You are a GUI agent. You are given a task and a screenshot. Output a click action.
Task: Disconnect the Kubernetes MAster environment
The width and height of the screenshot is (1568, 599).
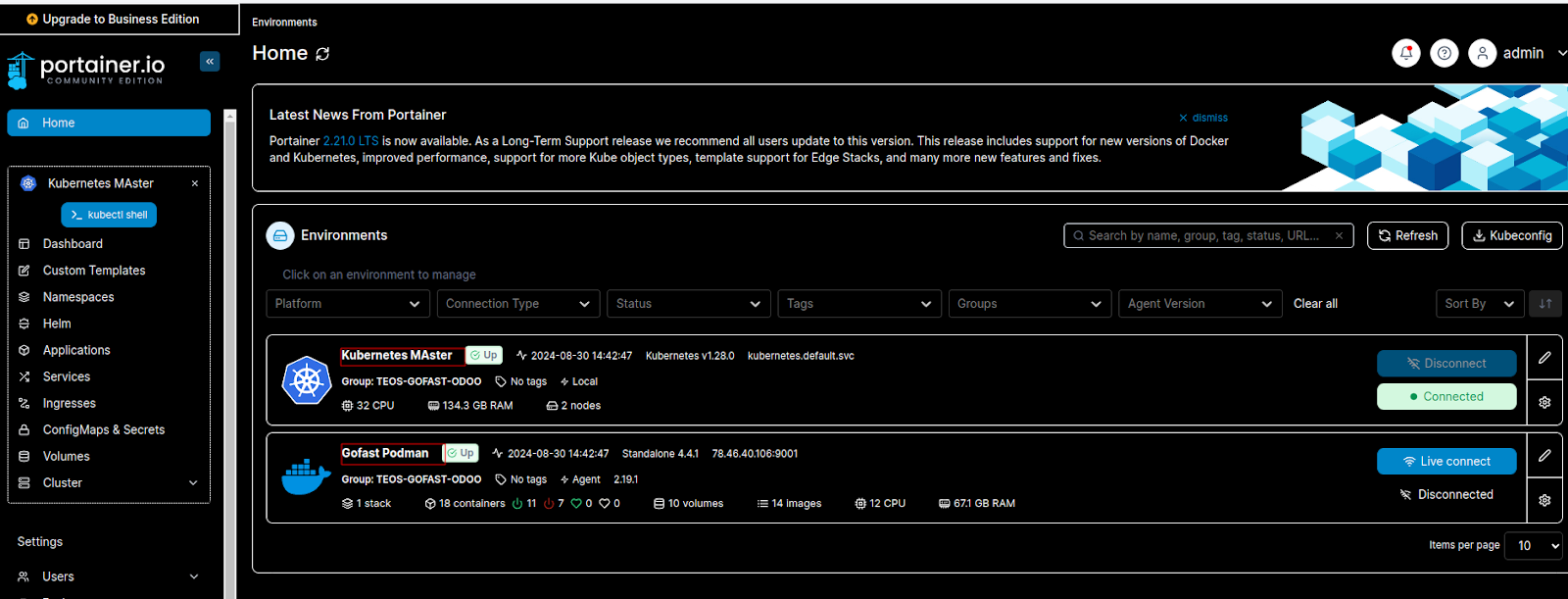point(1446,364)
